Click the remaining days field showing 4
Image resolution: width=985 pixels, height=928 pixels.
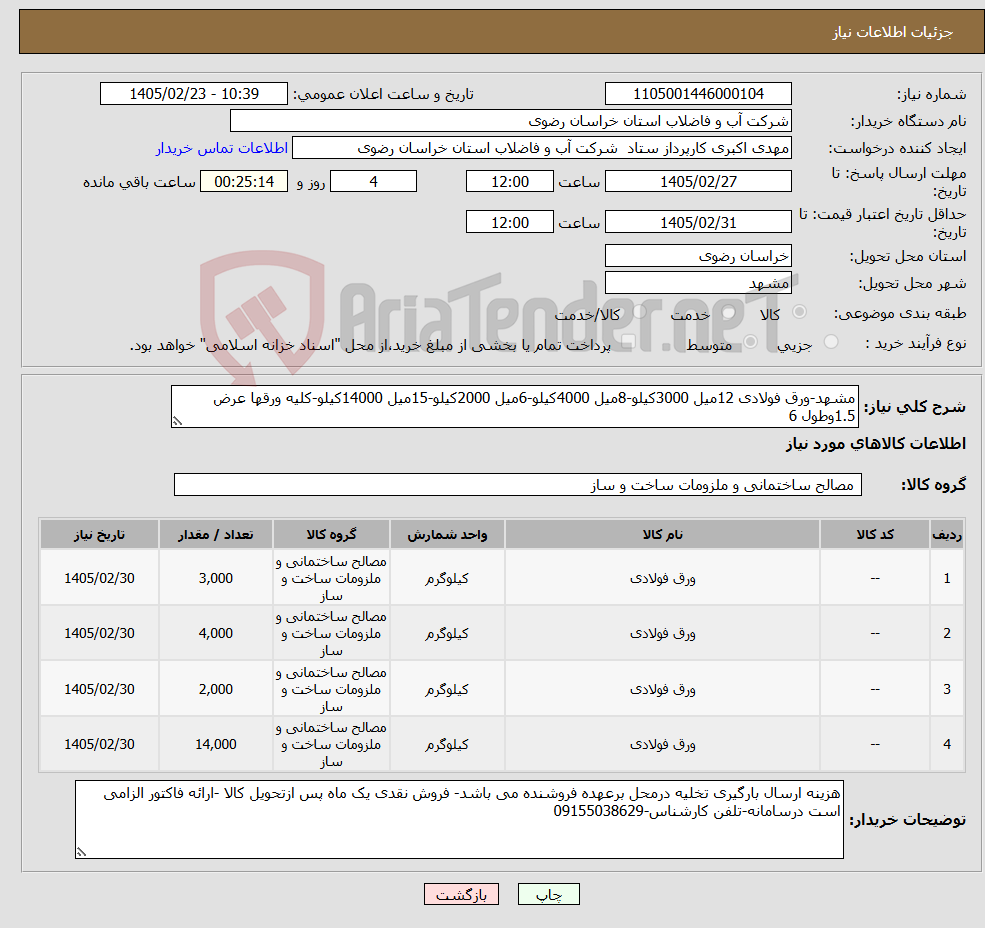[x=373, y=182]
